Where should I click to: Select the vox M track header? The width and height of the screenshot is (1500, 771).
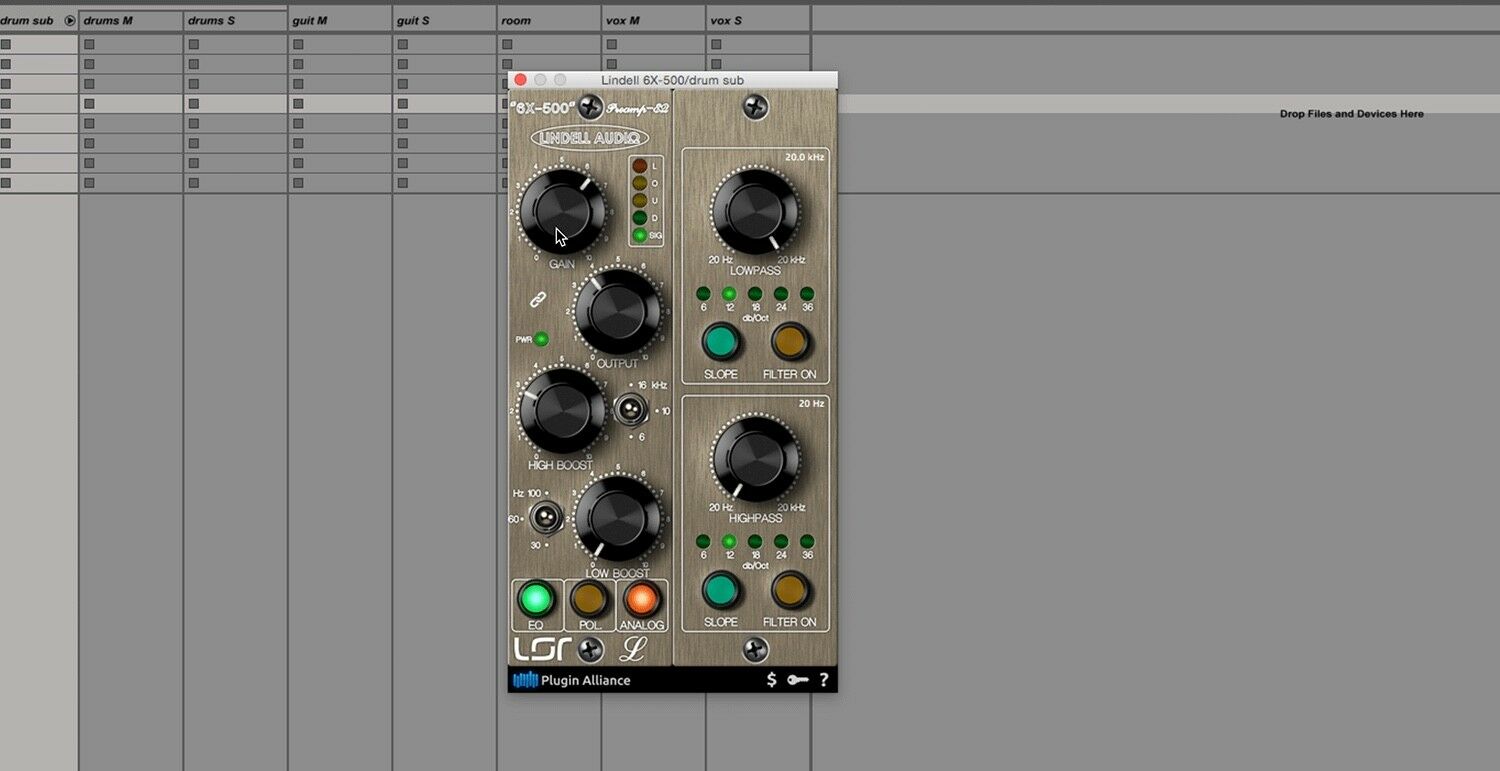pyautogui.click(x=653, y=20)
